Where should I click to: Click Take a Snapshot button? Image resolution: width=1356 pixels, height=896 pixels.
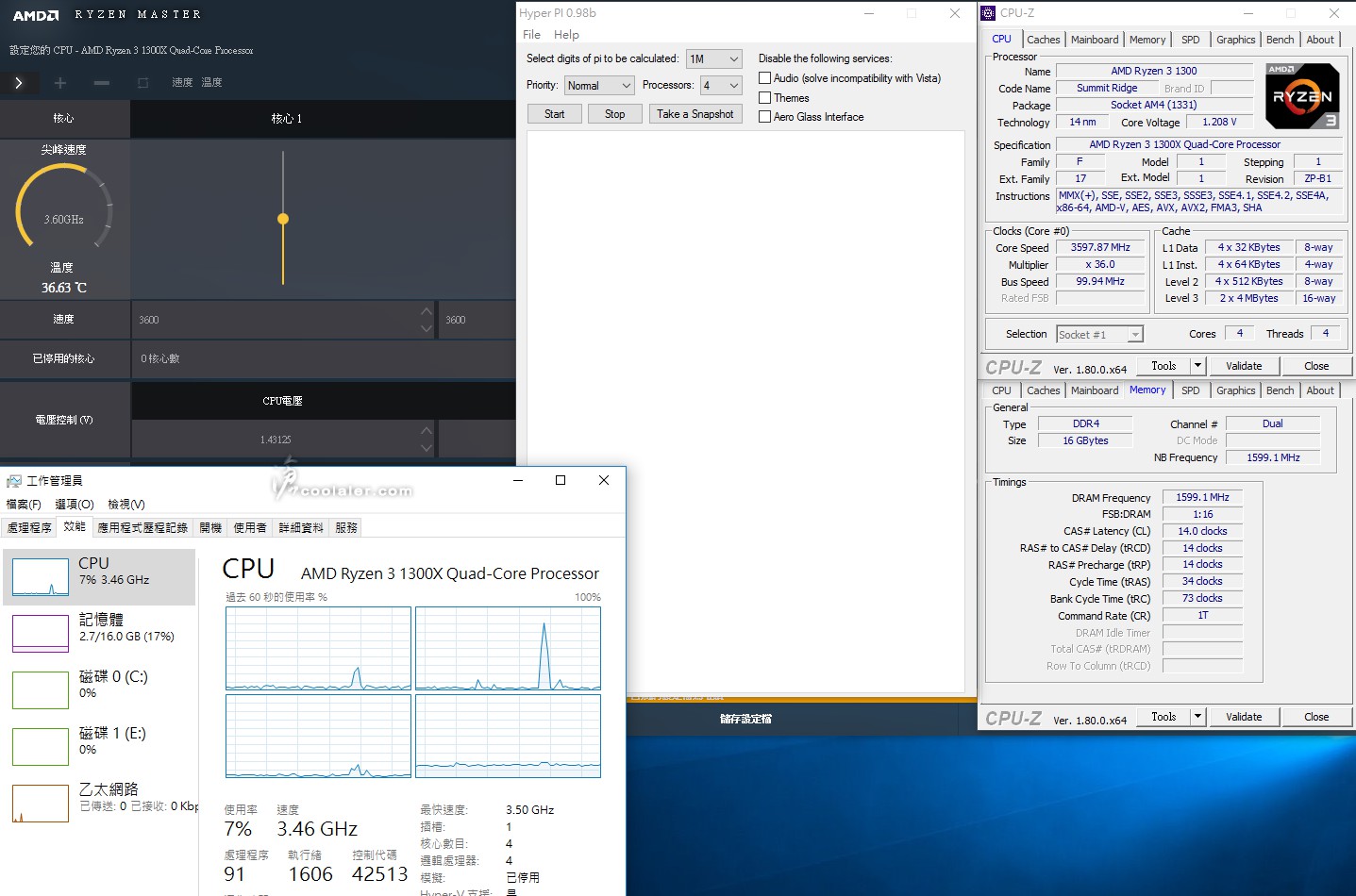click(x=695, y=114)
